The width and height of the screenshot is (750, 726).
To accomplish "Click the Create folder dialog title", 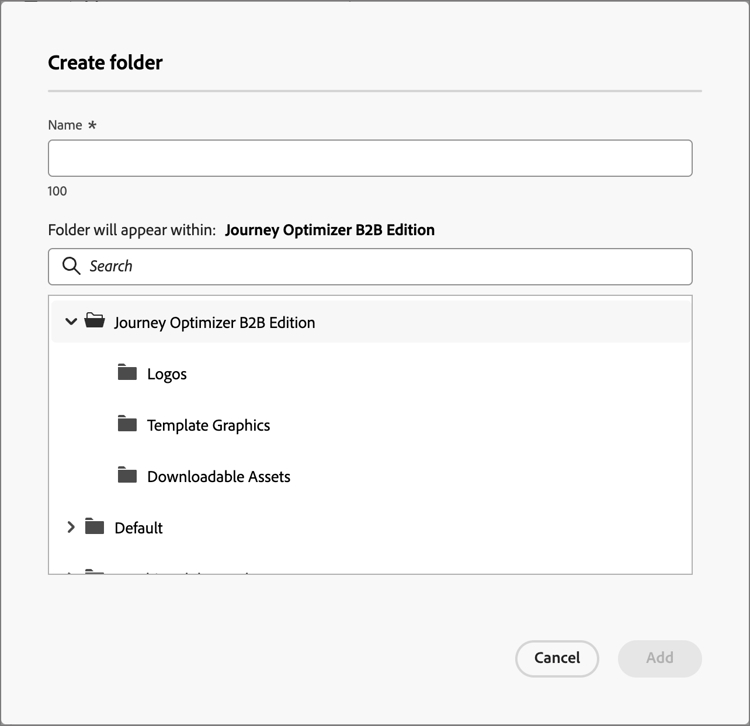I will click(105, 63).
